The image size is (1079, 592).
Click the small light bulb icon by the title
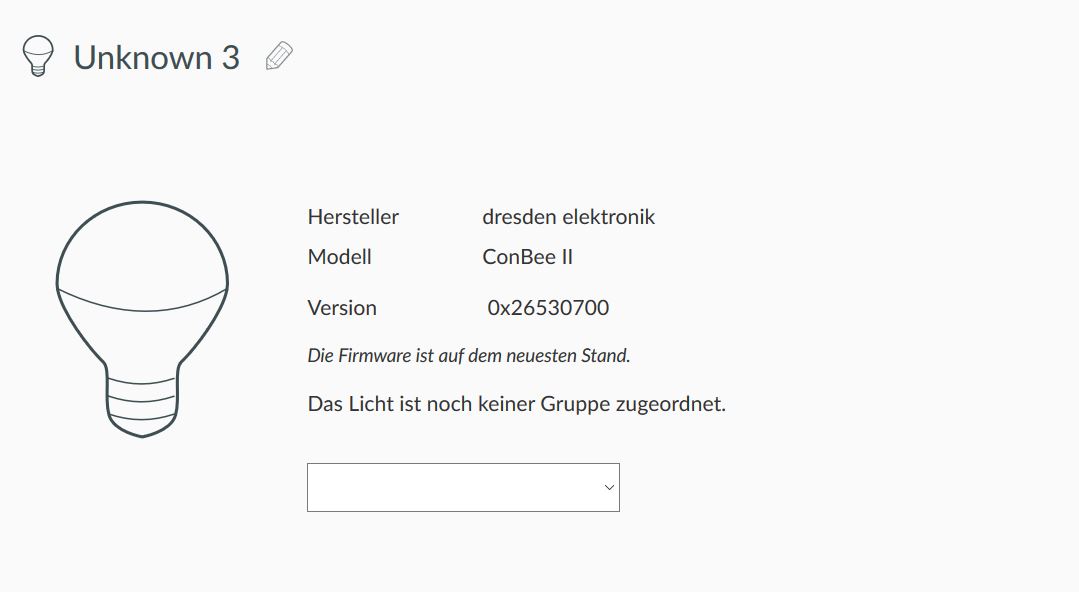point(37,57)
